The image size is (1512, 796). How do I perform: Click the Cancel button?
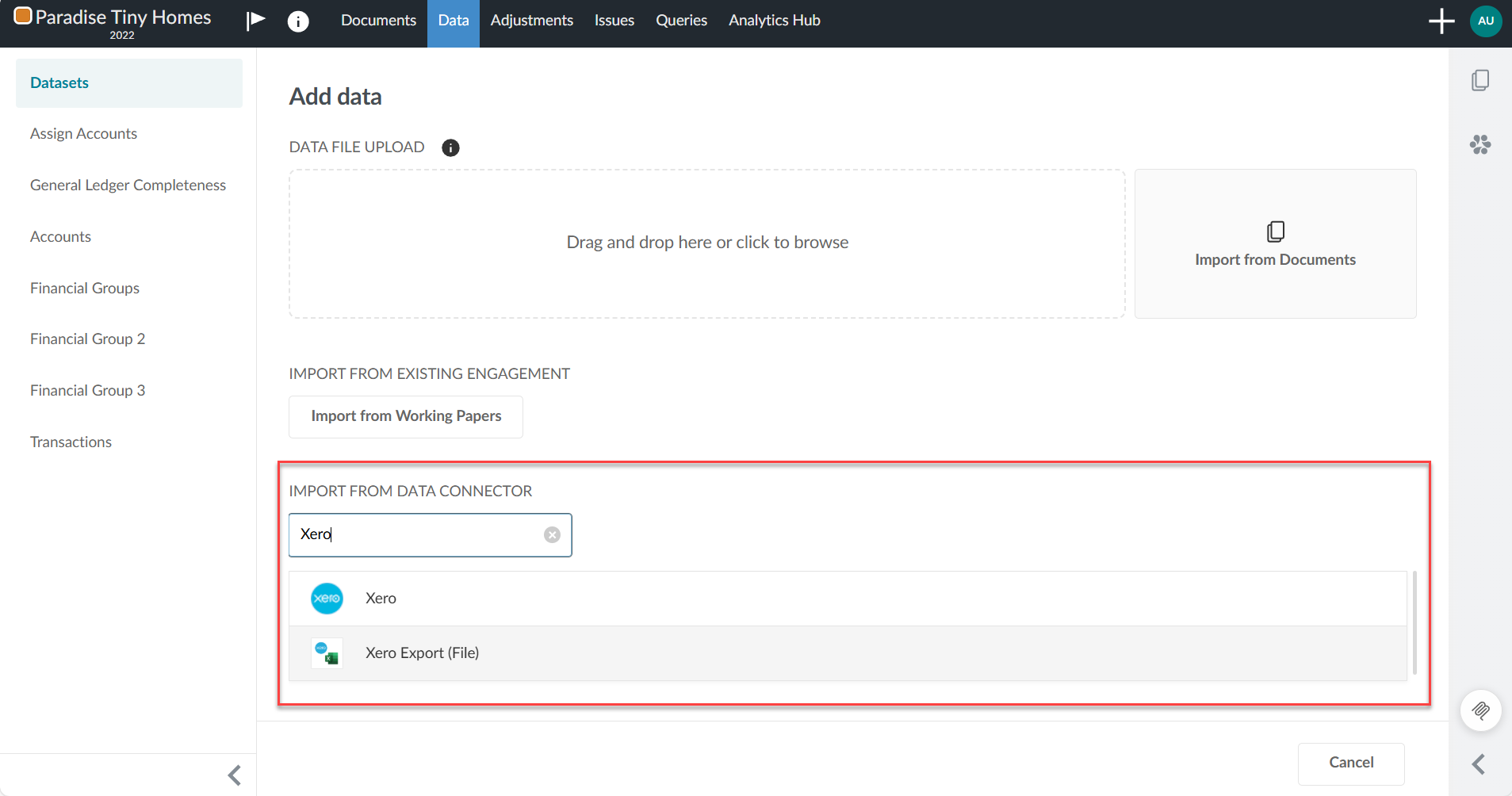(1350, 762)
